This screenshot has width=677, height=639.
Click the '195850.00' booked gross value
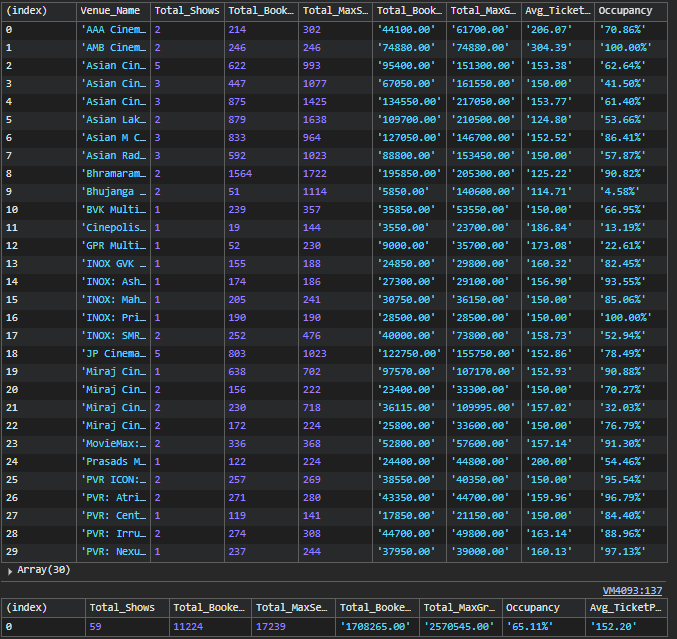[409, 174]
